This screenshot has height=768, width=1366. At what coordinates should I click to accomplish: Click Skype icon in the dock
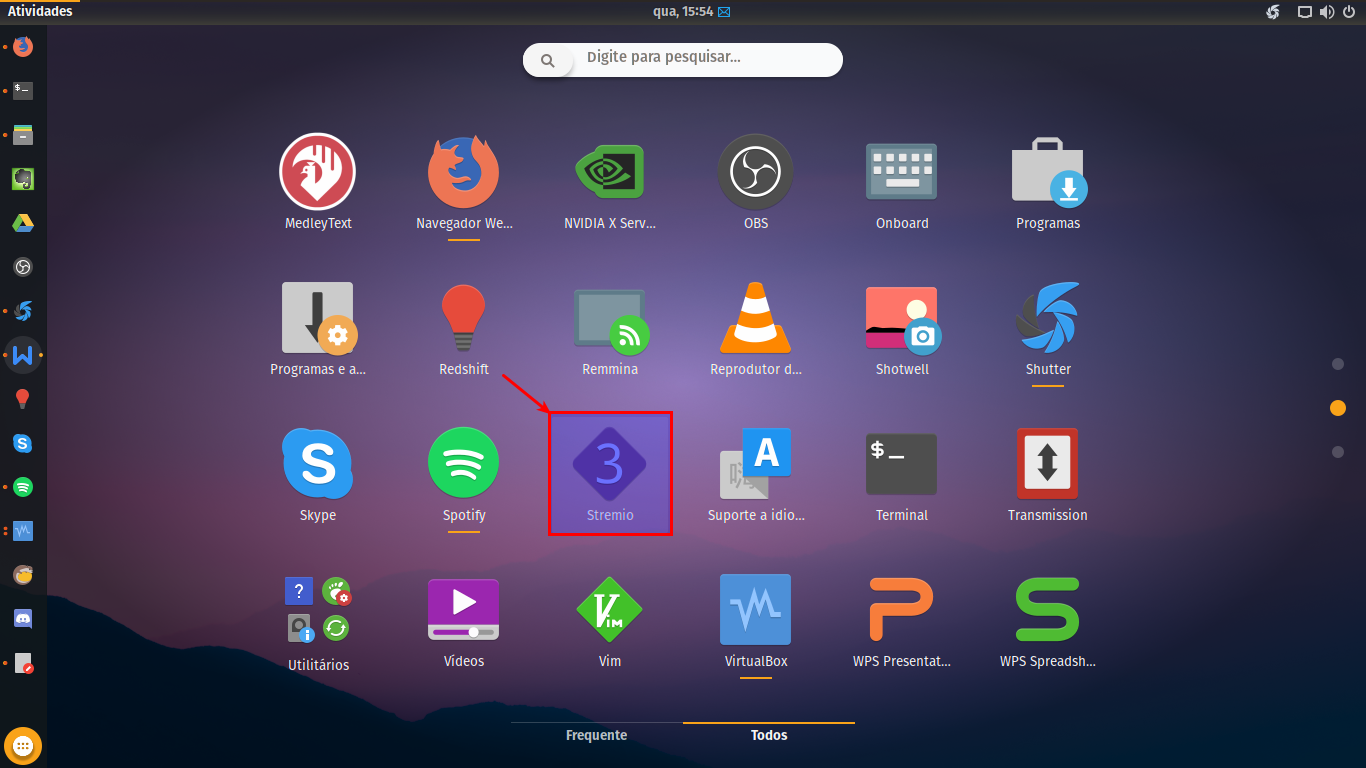[23, 443]
